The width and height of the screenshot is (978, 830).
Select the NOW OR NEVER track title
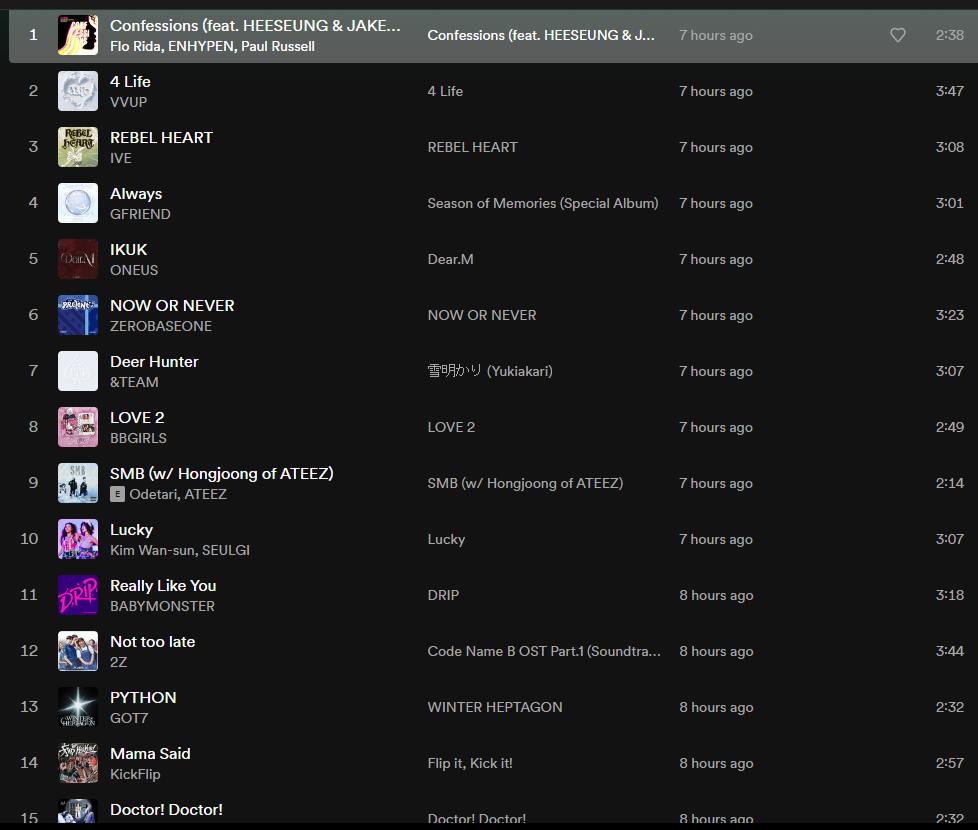tap(172, 306)
